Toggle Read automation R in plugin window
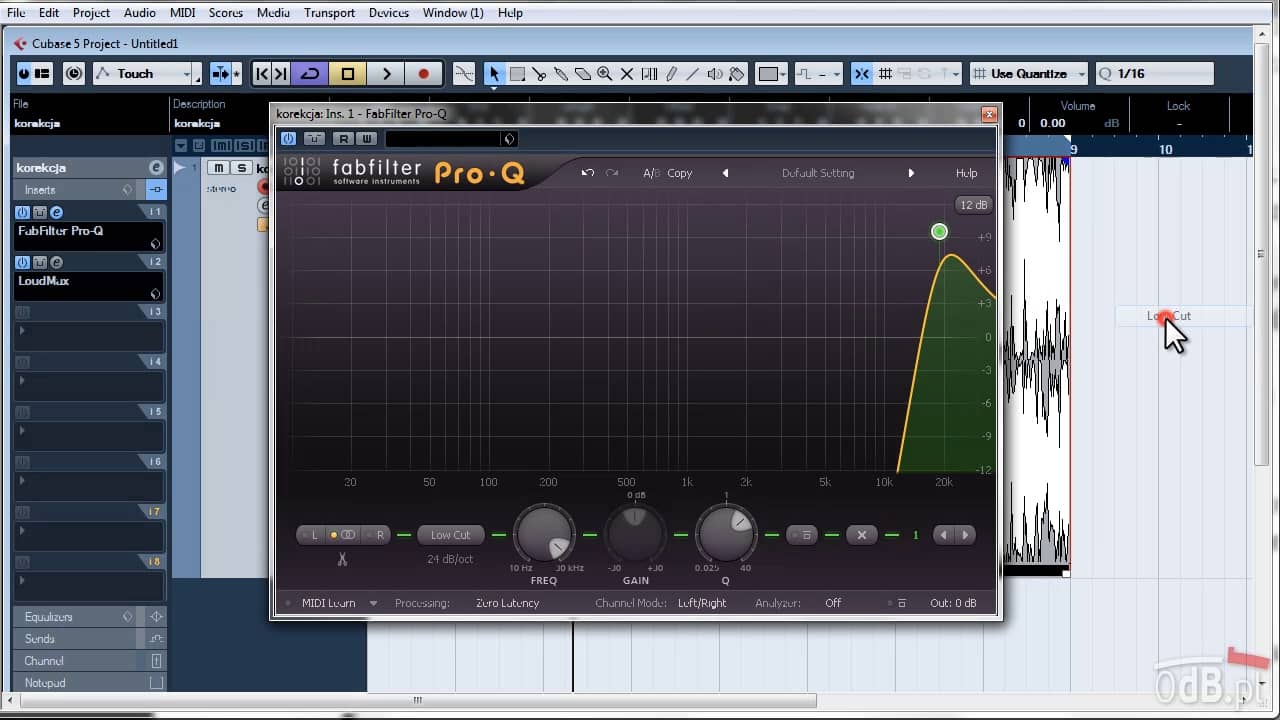 click(343, 139)
